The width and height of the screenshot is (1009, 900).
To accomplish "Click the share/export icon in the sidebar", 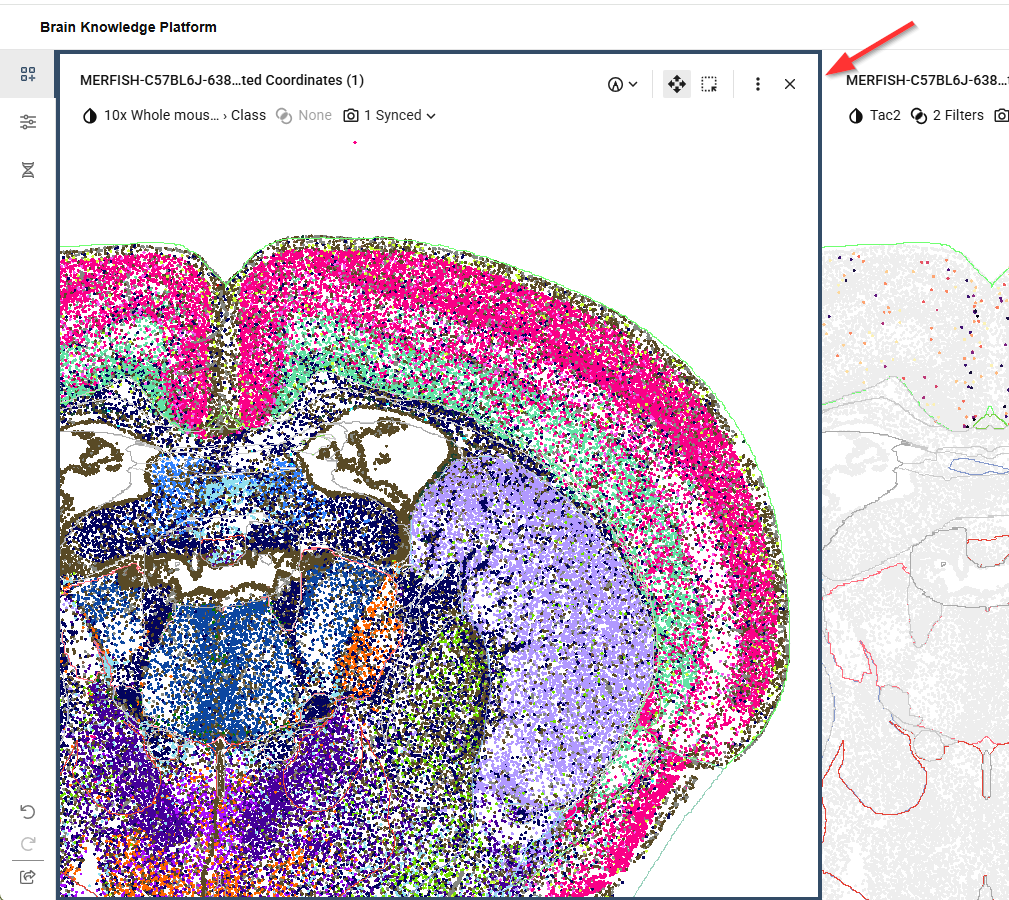I will click(28, 877).
